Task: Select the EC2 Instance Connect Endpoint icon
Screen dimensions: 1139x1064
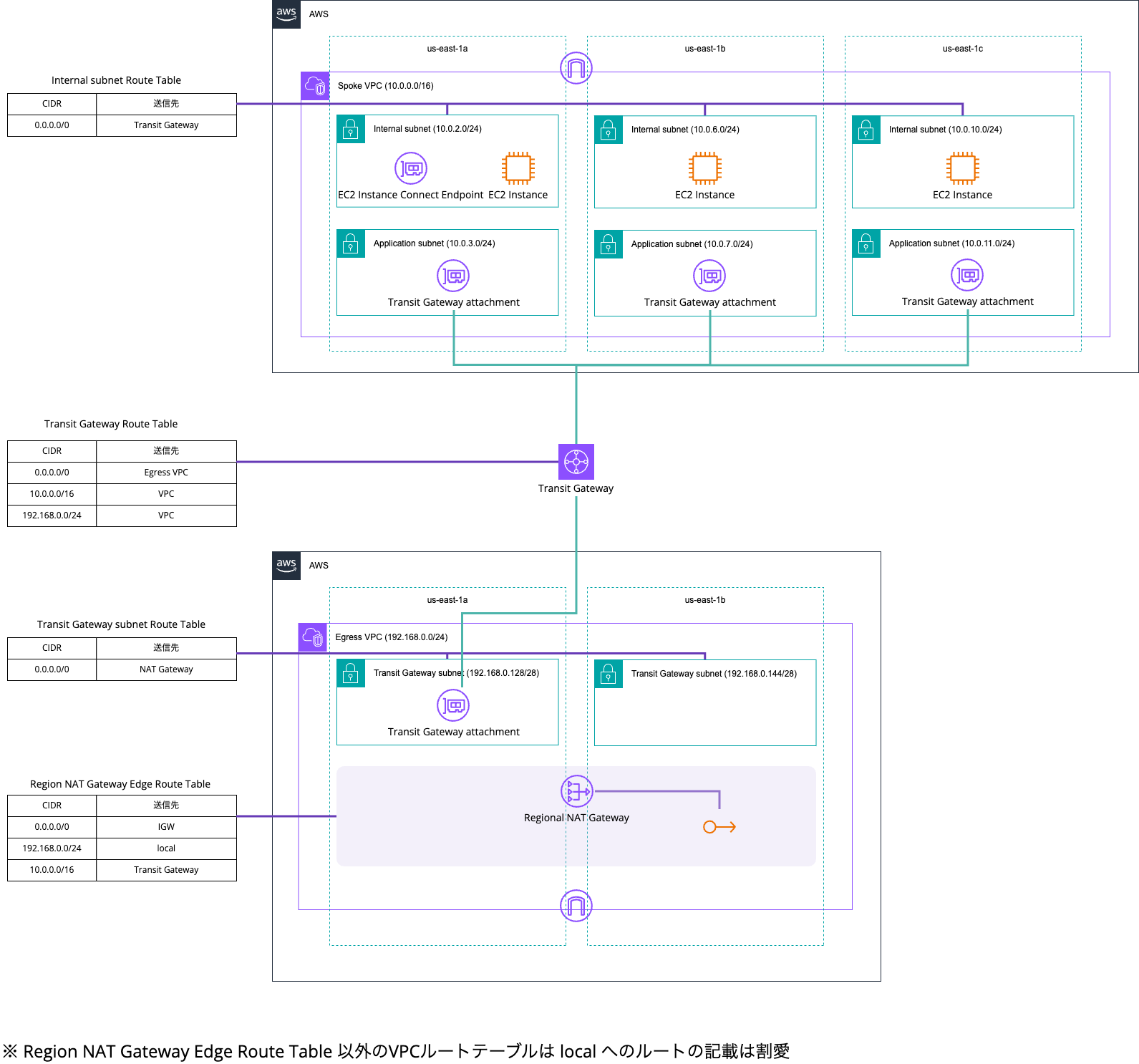Action: tap(411, 168)
